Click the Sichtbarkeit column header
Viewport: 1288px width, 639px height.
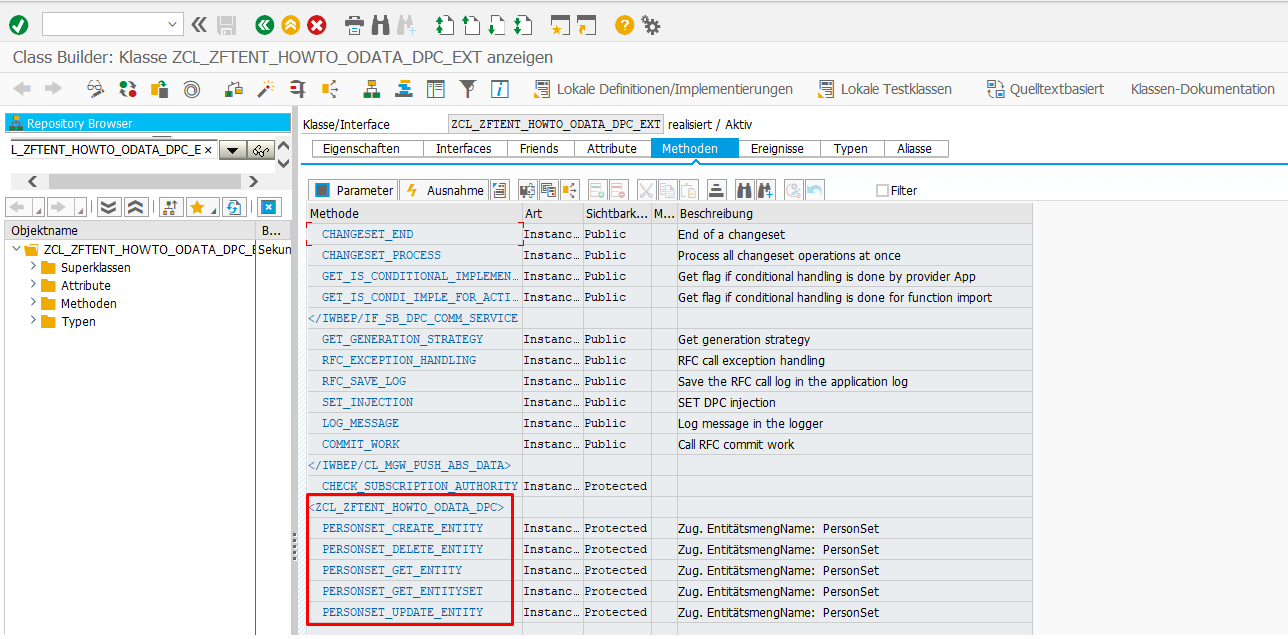pyautogui.click(x=617, y=213)
